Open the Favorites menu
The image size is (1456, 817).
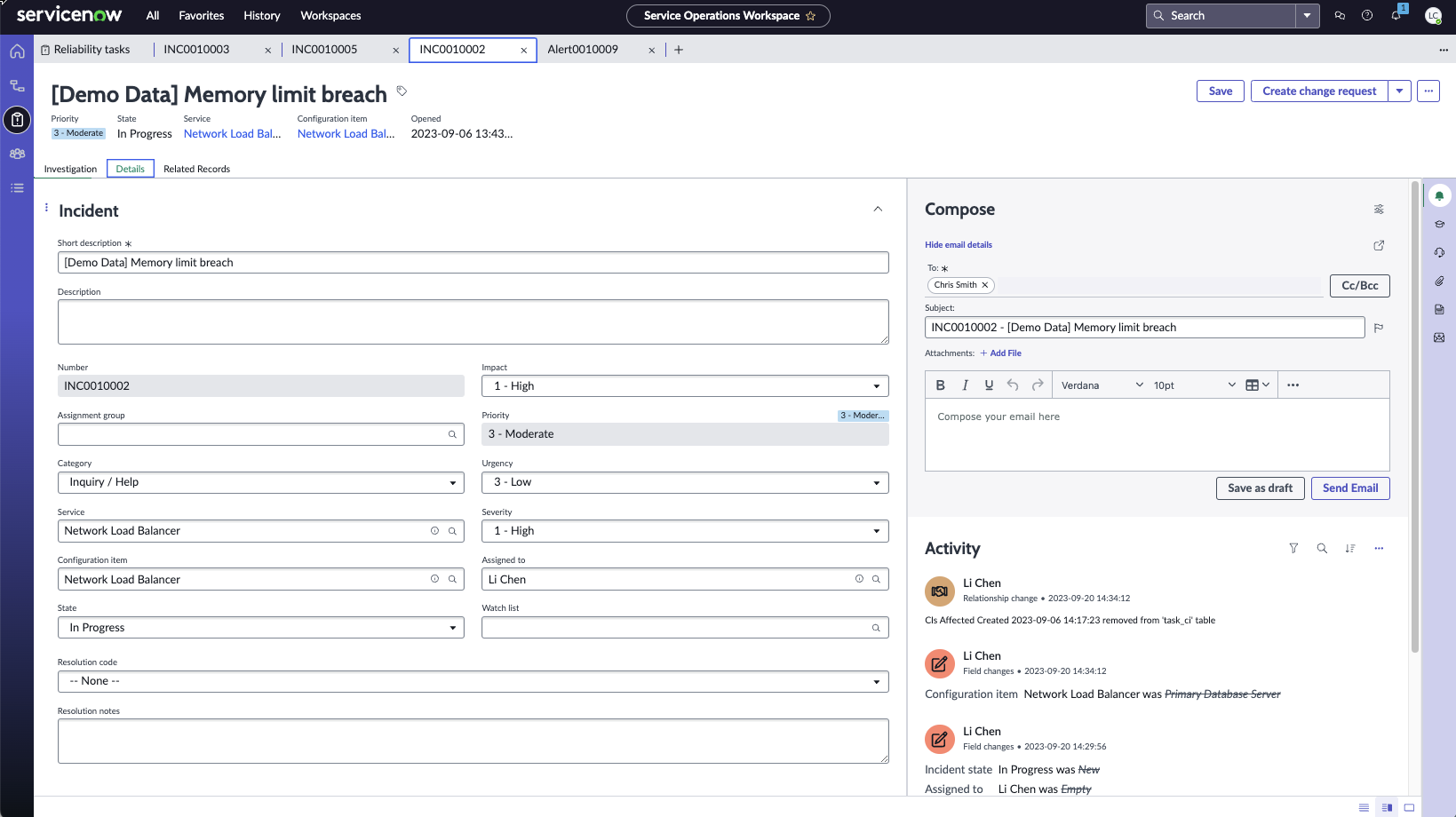coord(201,16)
